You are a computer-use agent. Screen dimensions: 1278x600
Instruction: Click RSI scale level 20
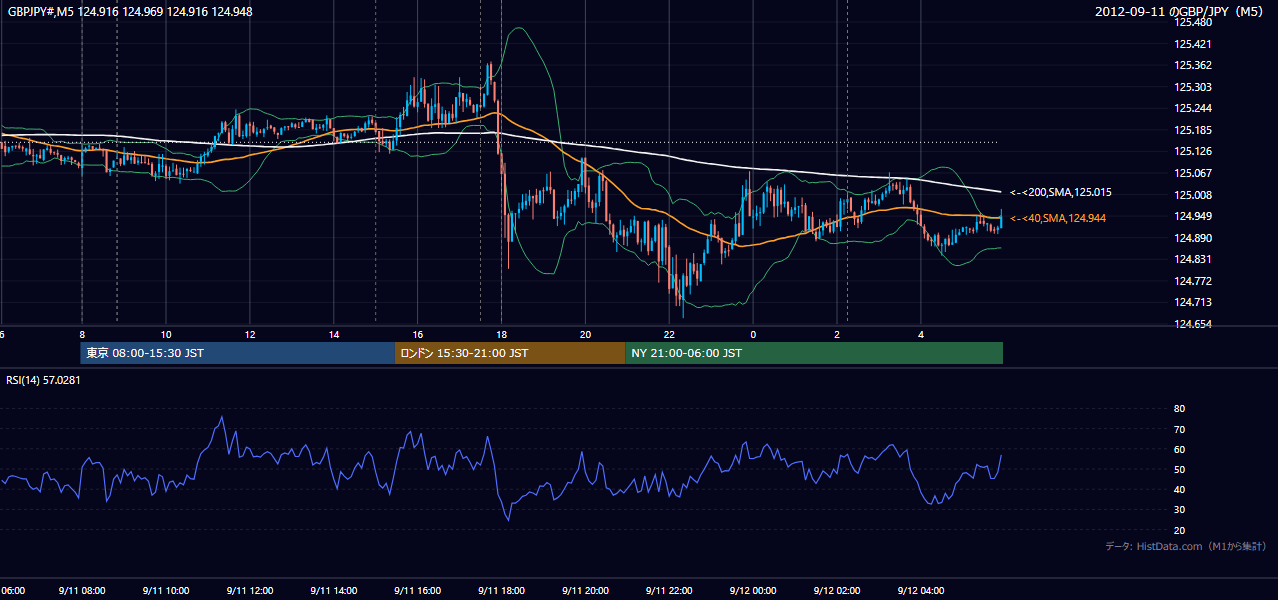click(x=1179, y=530)
